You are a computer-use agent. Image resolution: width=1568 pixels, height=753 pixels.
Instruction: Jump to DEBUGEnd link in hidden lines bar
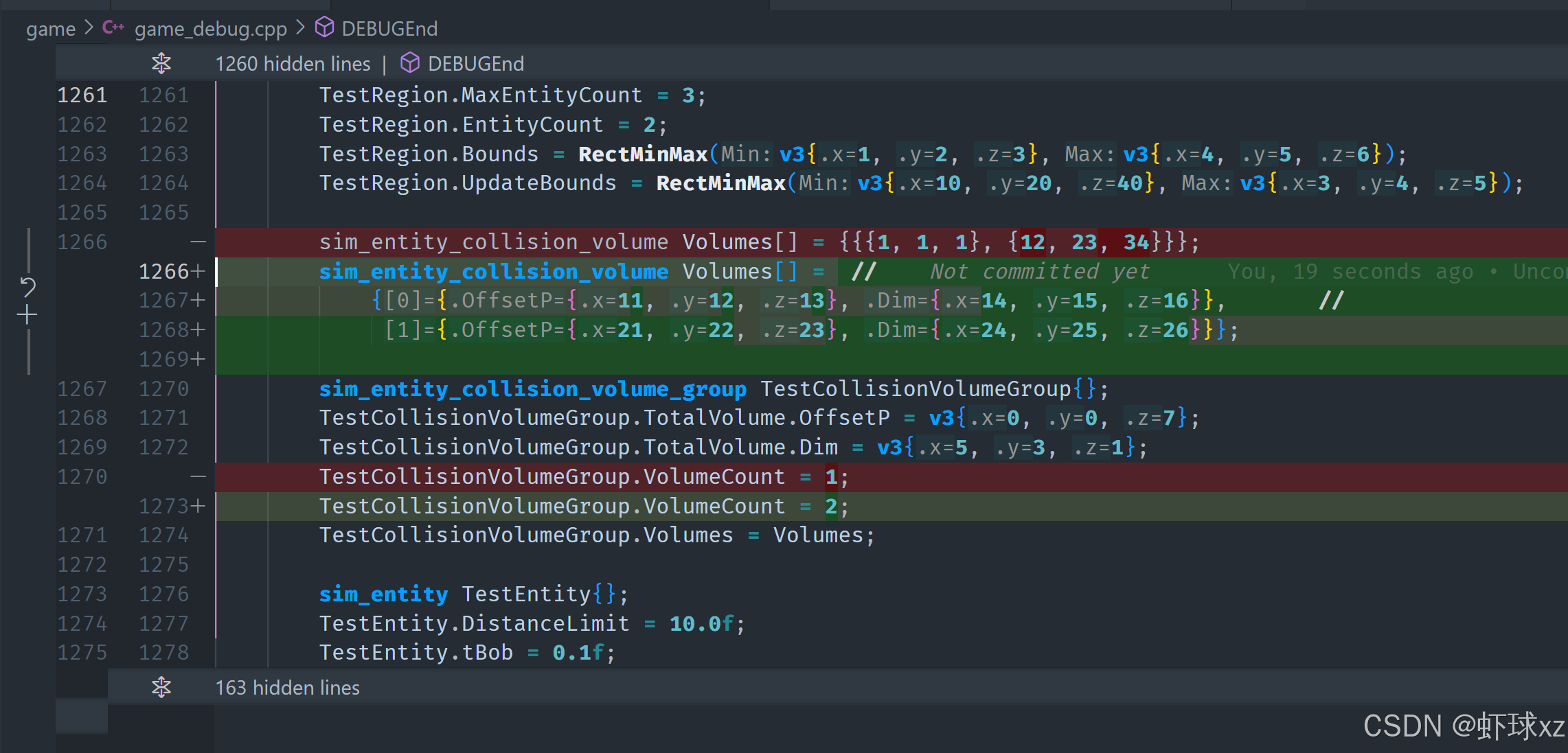tap(475, 64)
